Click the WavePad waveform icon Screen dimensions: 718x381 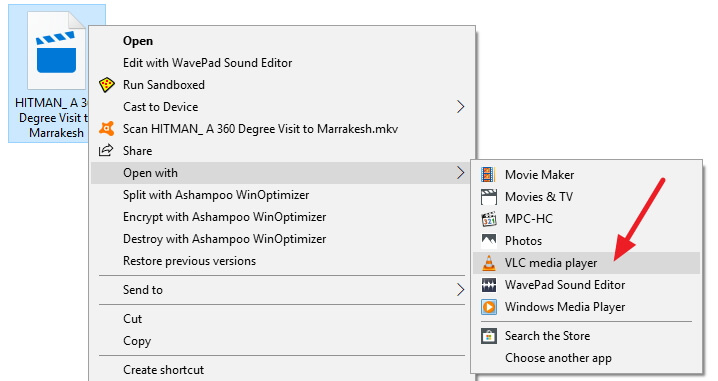(489, 285)
